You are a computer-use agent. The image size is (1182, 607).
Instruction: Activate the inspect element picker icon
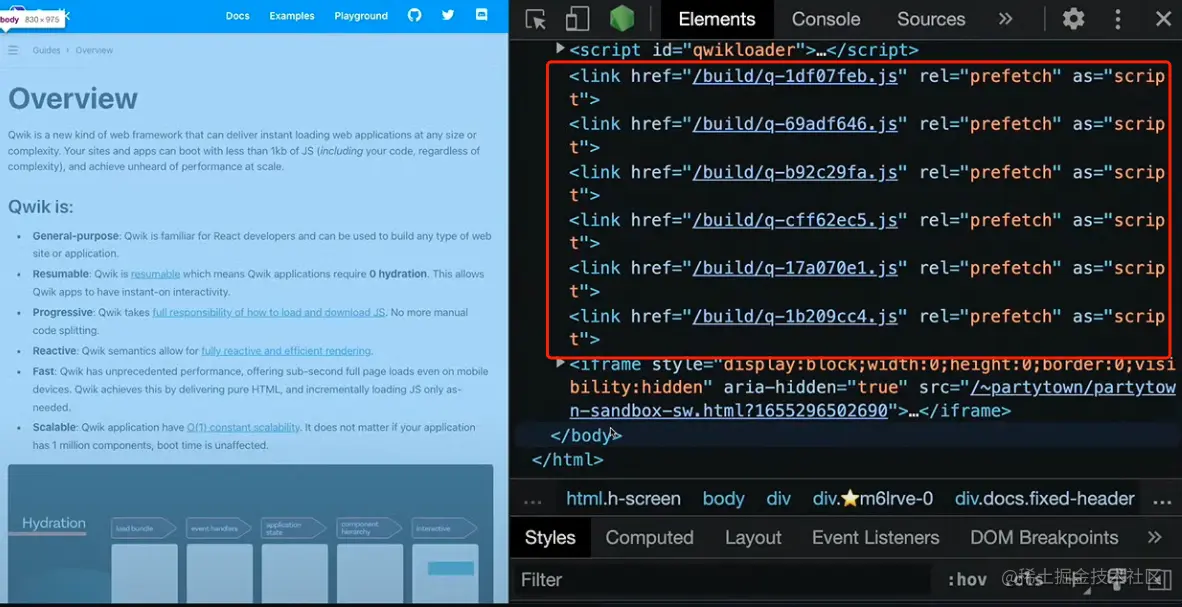click(535, 19)
